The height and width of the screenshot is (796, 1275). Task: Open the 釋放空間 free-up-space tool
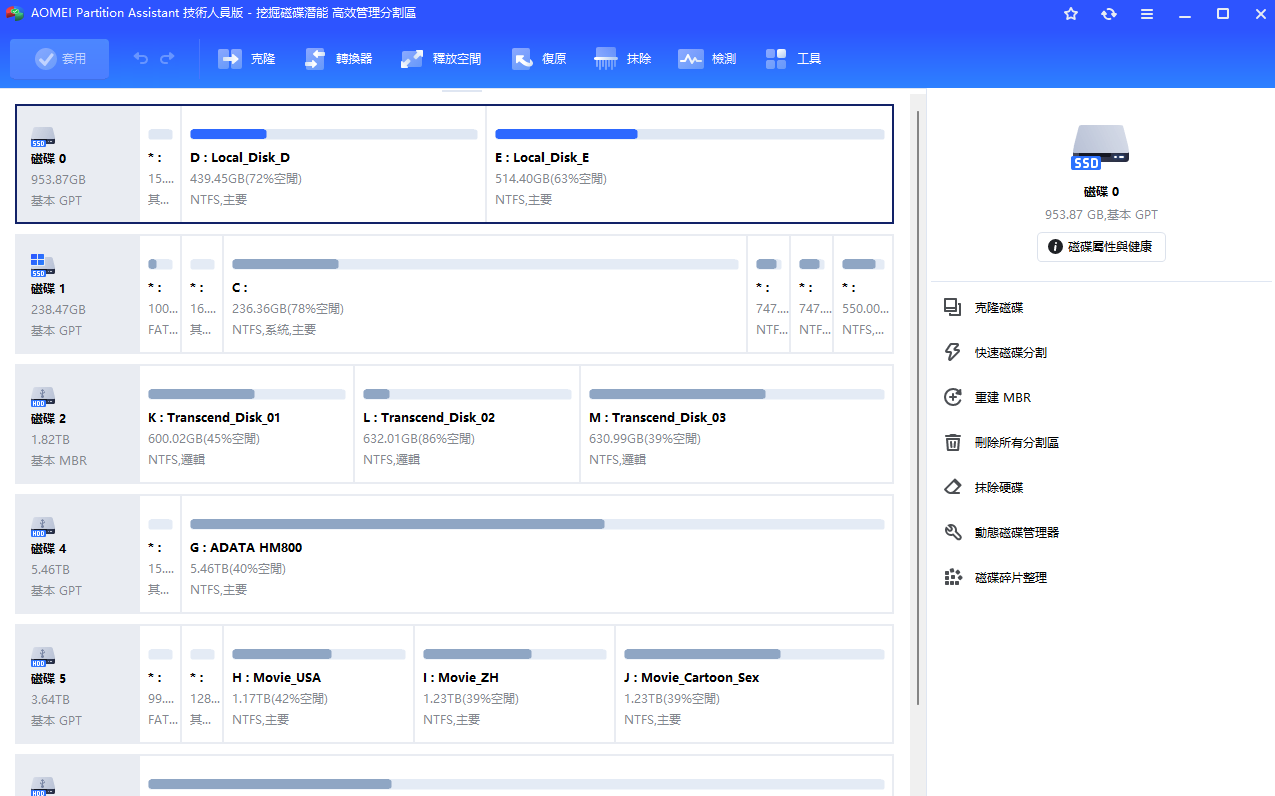tap(441, 59)
